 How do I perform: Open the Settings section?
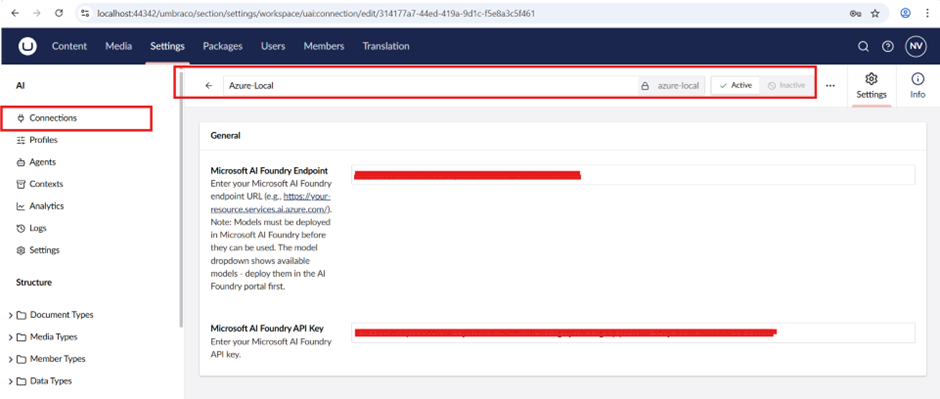[x=167, y=46]
